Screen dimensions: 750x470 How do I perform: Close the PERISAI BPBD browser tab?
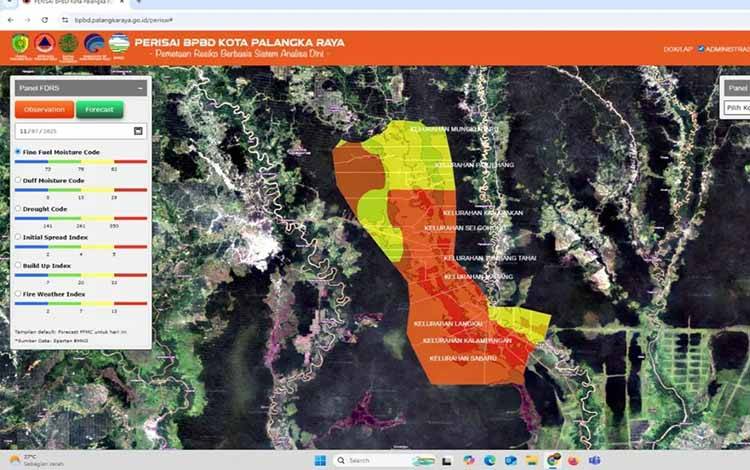121,2
